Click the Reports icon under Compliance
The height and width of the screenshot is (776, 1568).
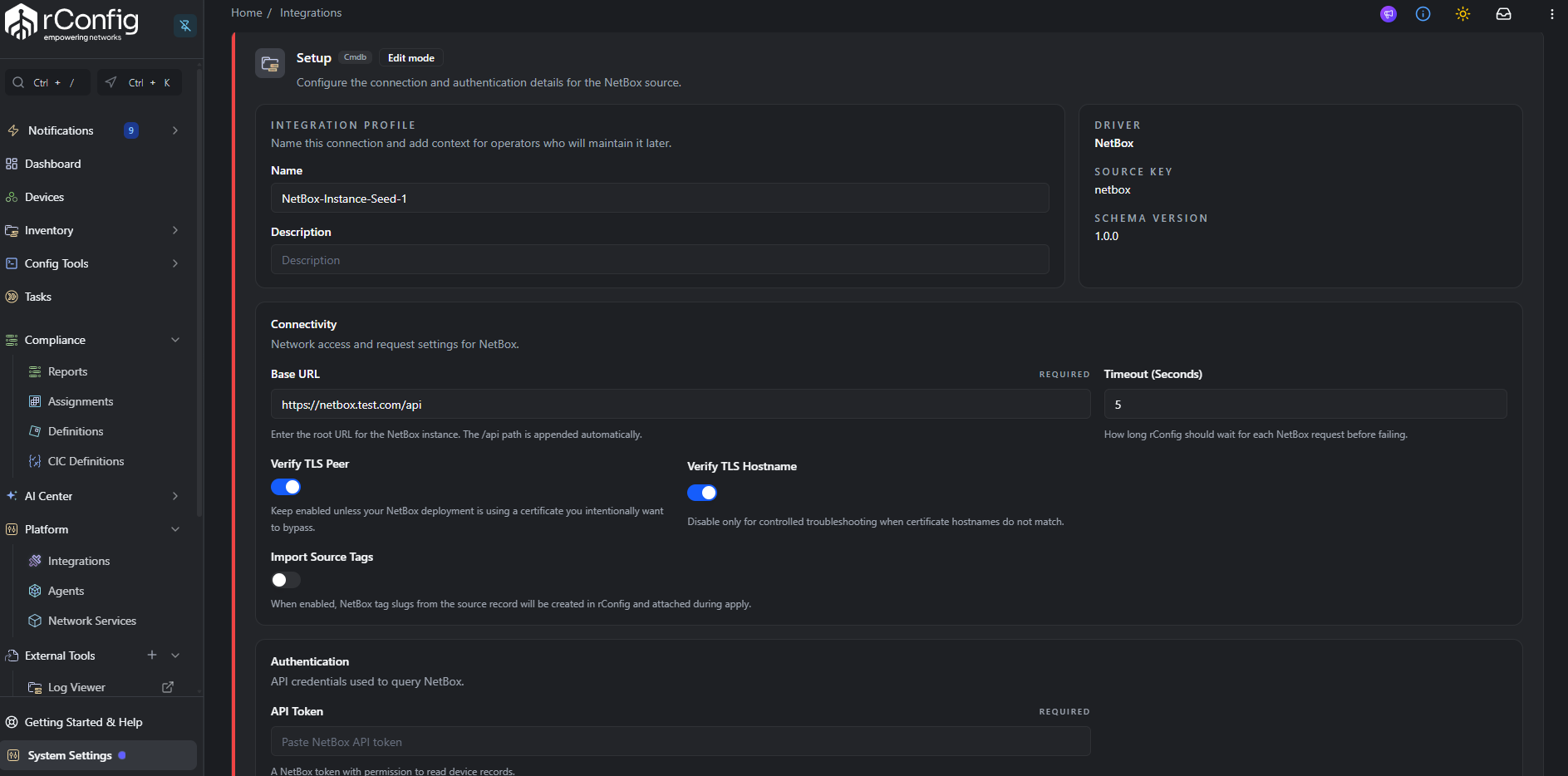point(35,371)
